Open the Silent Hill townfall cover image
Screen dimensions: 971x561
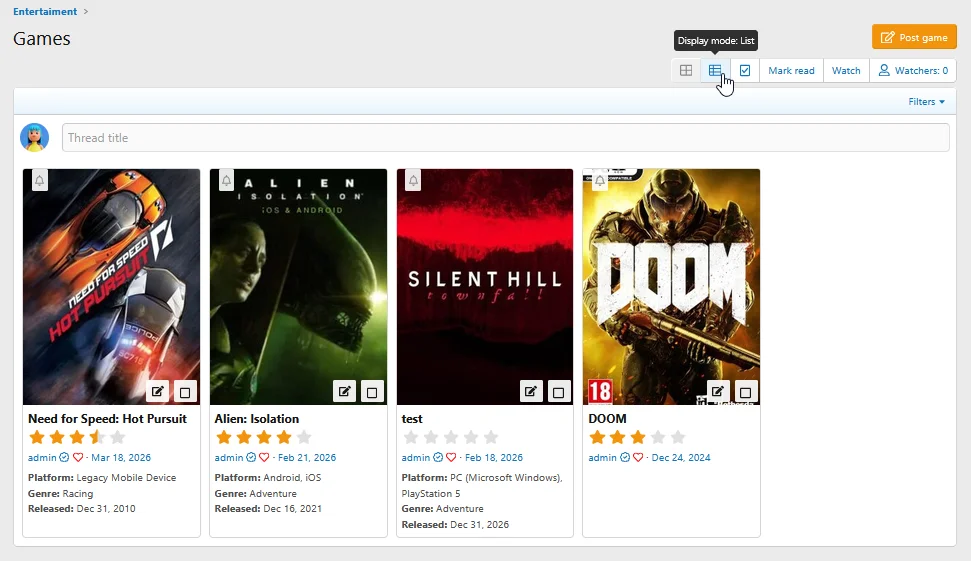[x=485, y=287]
